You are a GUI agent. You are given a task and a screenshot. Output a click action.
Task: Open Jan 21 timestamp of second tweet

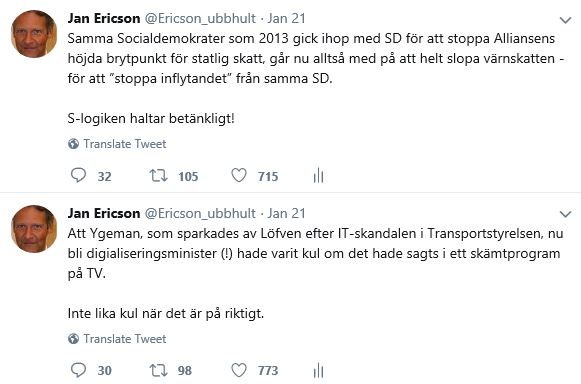(x=286, y=213)
